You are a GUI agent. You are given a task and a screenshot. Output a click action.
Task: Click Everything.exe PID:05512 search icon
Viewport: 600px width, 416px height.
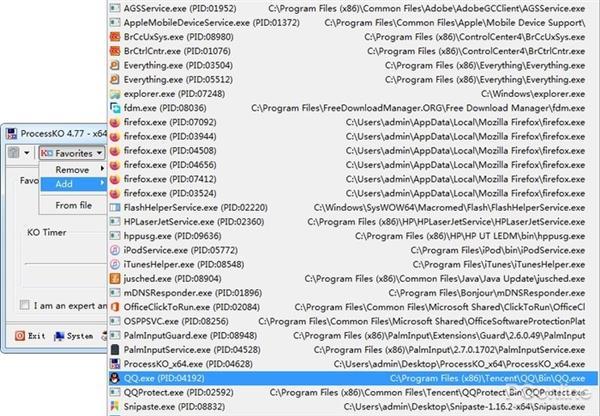point(115,79)
